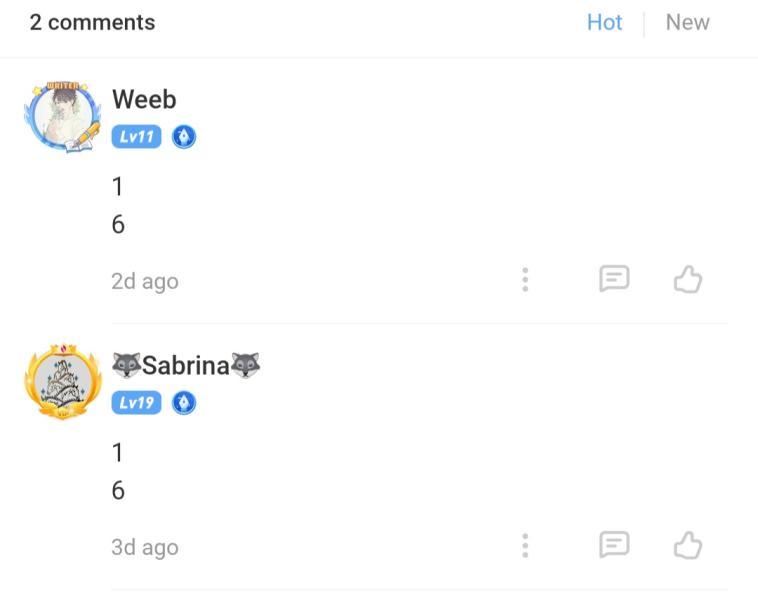This screenshot has height=600, width=758.
Task: Open Sabrina's profile via username
Action: click(186, 365)
